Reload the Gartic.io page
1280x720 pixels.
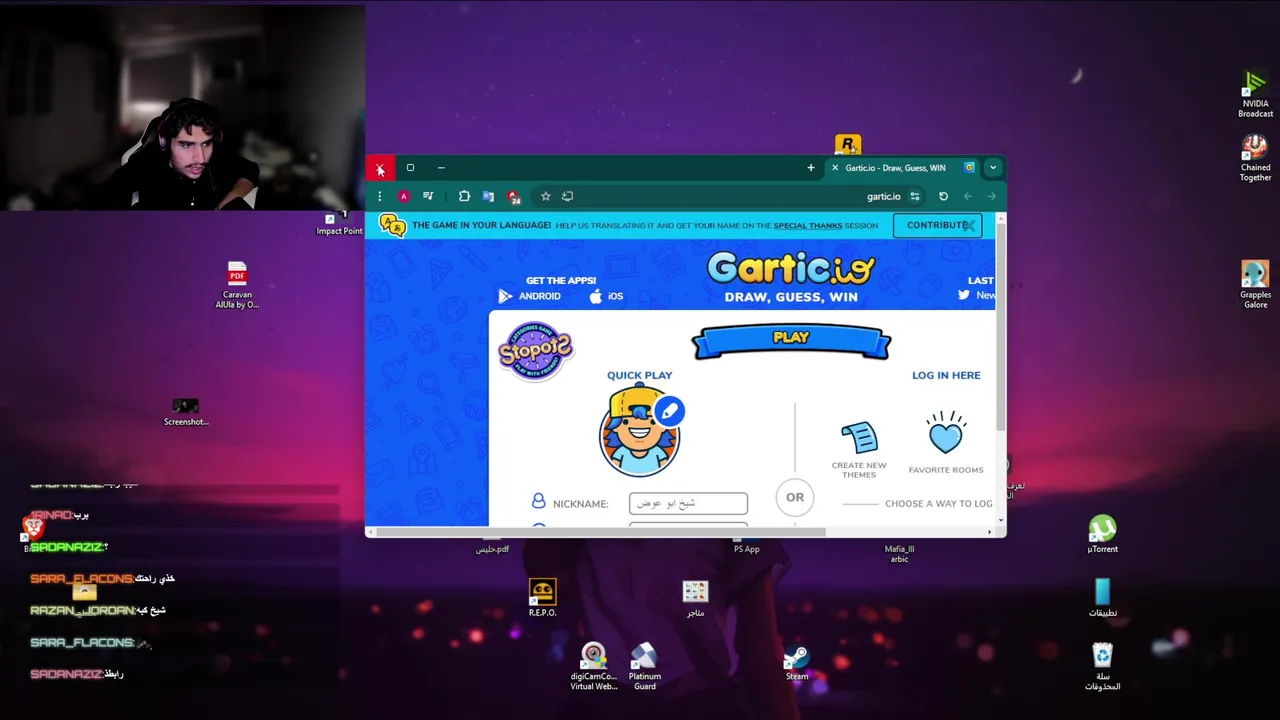point(943,196)
